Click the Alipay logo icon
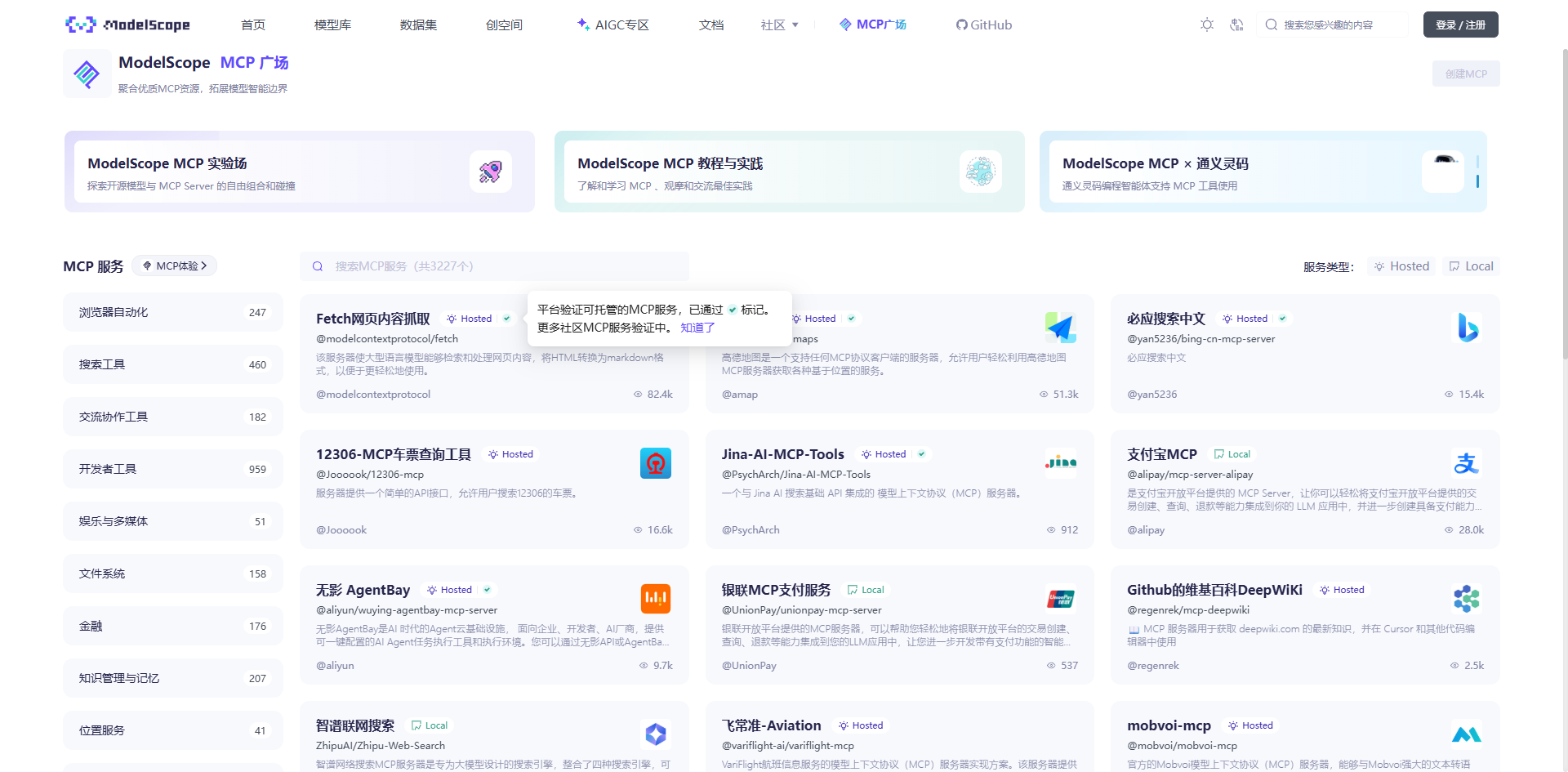The width and height of the screenshot is (1568, 772). click(1468, 463)
